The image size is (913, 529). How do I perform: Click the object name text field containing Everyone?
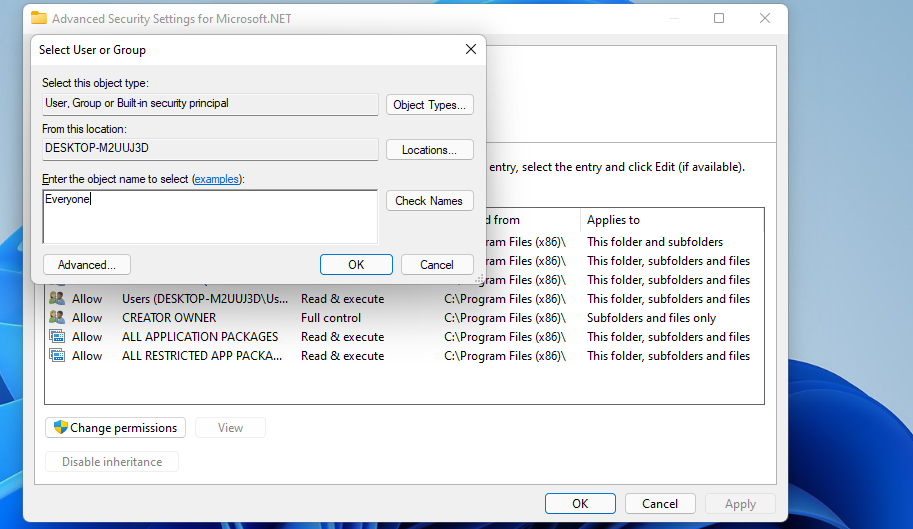pyautogui.click(x=210, y=216)
